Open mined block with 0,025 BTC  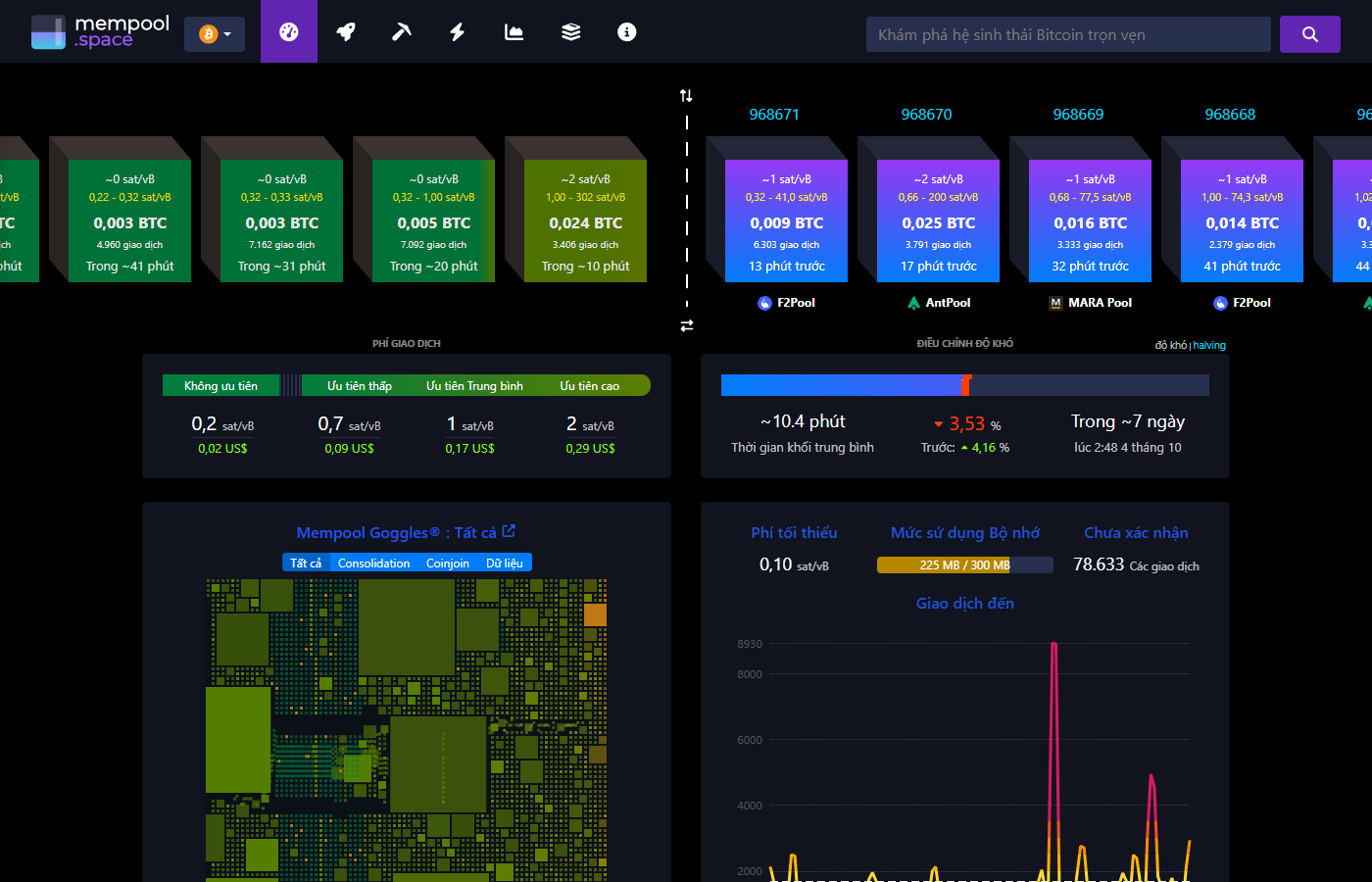click(x=938, y=220)
